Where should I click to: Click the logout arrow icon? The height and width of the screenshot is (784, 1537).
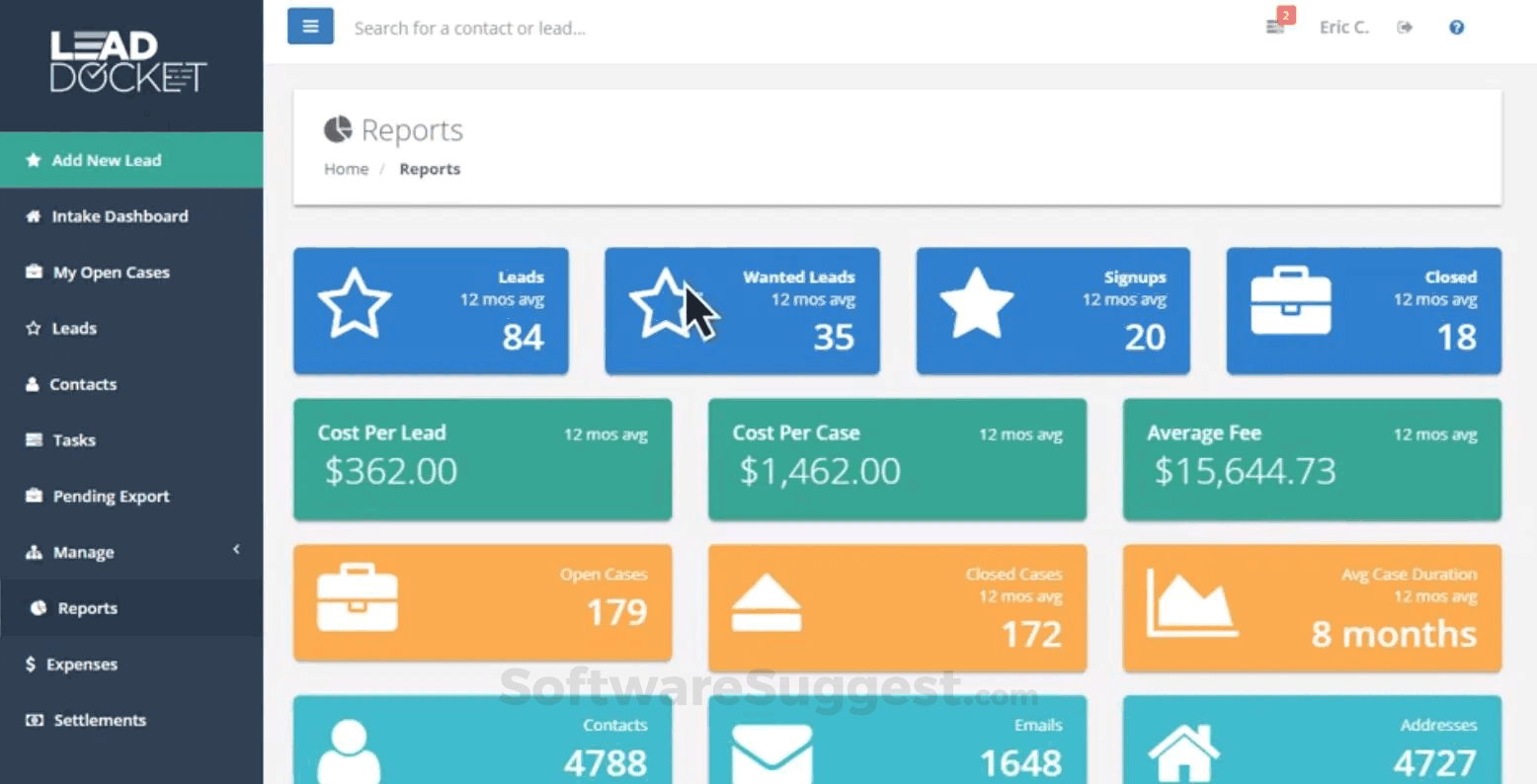coord(1405,27)
